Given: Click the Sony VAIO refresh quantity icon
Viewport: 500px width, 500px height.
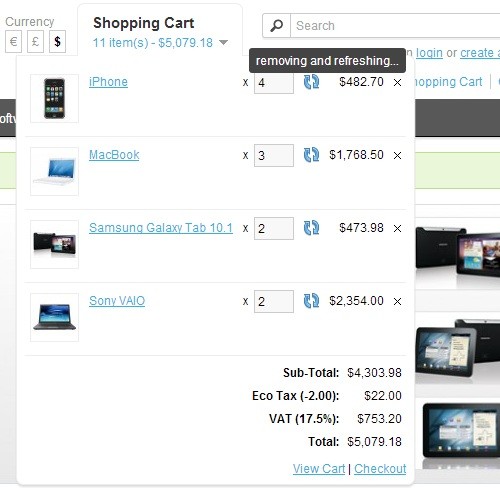Looking at the screenshot, I should pos(311,301).
